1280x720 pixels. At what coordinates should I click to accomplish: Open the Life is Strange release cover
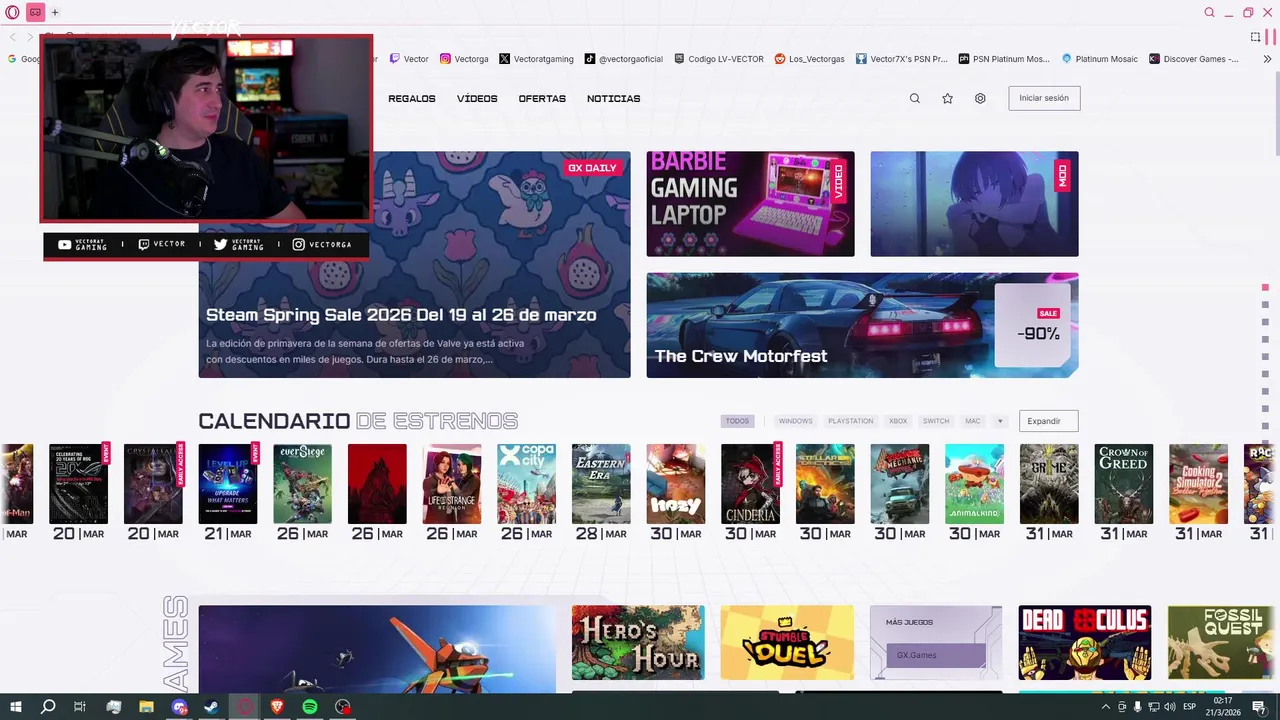451,484
